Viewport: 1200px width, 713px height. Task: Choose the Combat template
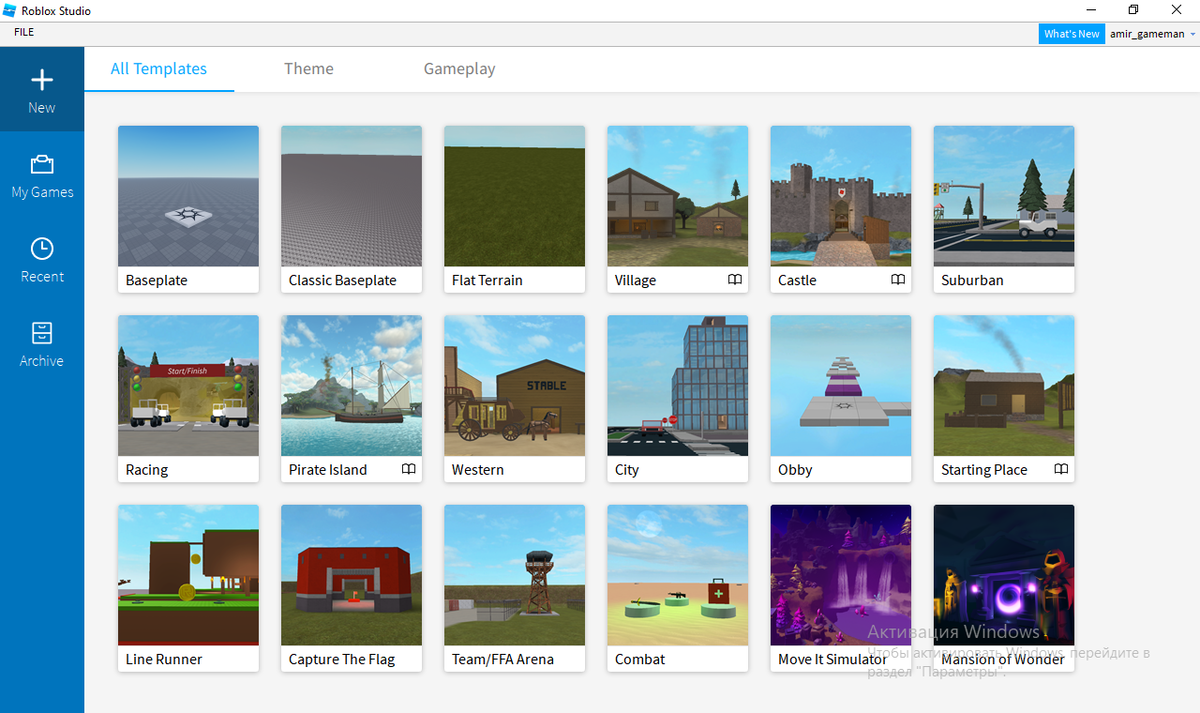(x=677, y=588)
